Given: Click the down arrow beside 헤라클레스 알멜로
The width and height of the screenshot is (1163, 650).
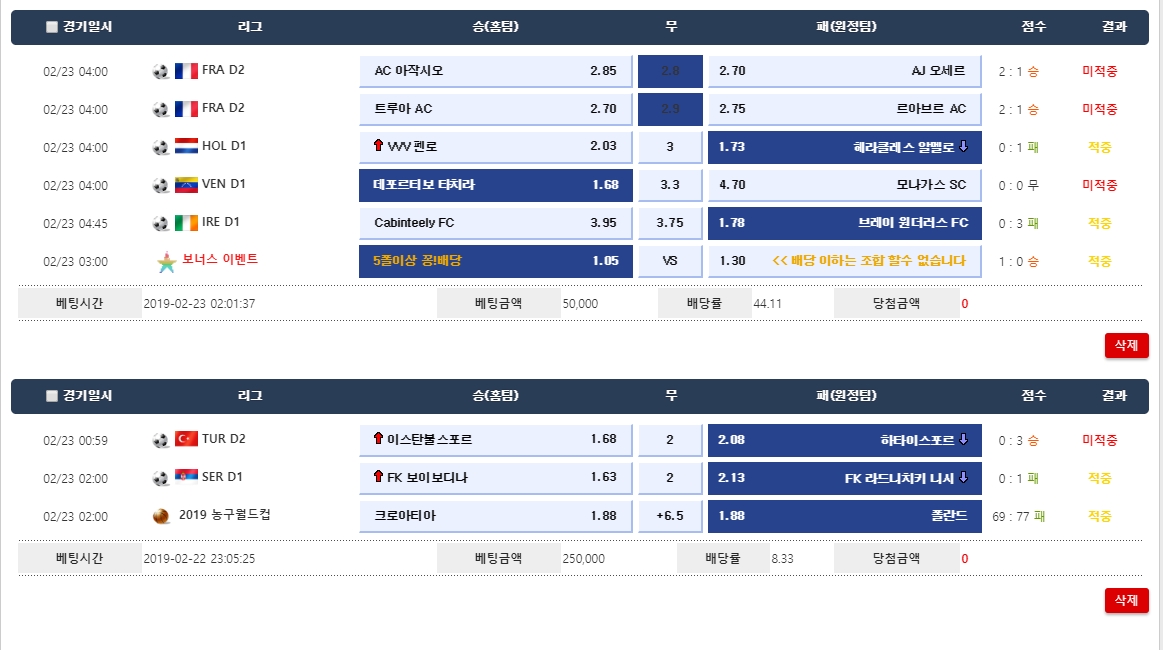Looking at the screenshot, I should click(964, 147).
